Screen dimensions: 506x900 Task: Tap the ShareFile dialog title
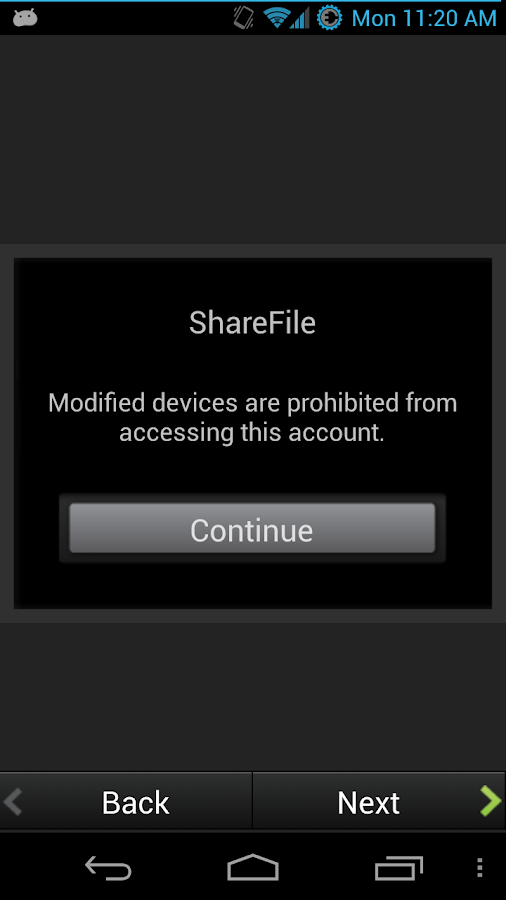point(252,323)
